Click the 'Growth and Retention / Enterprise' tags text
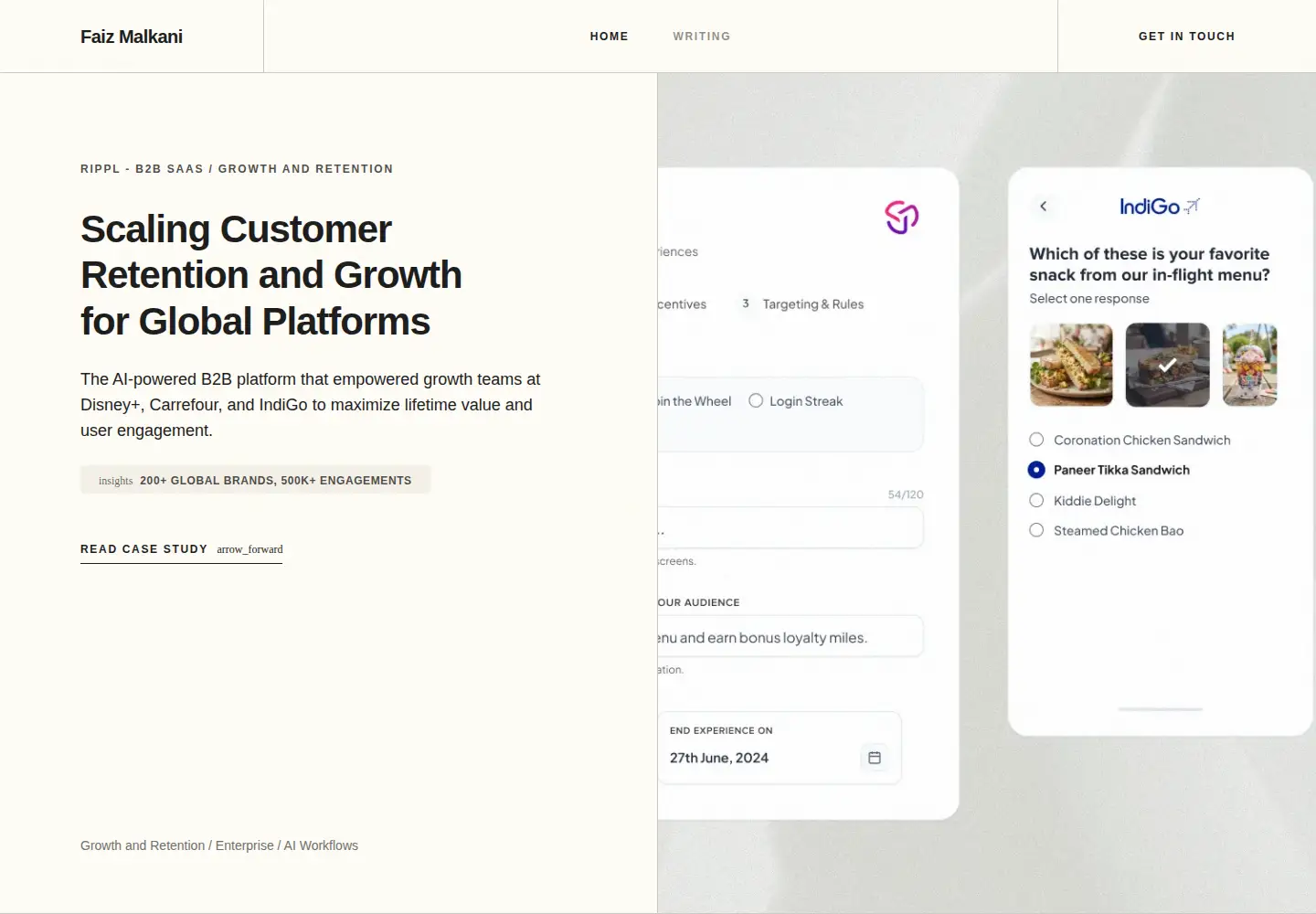The height and width of the screenshot is (914, 1316). tap(219, 845)
